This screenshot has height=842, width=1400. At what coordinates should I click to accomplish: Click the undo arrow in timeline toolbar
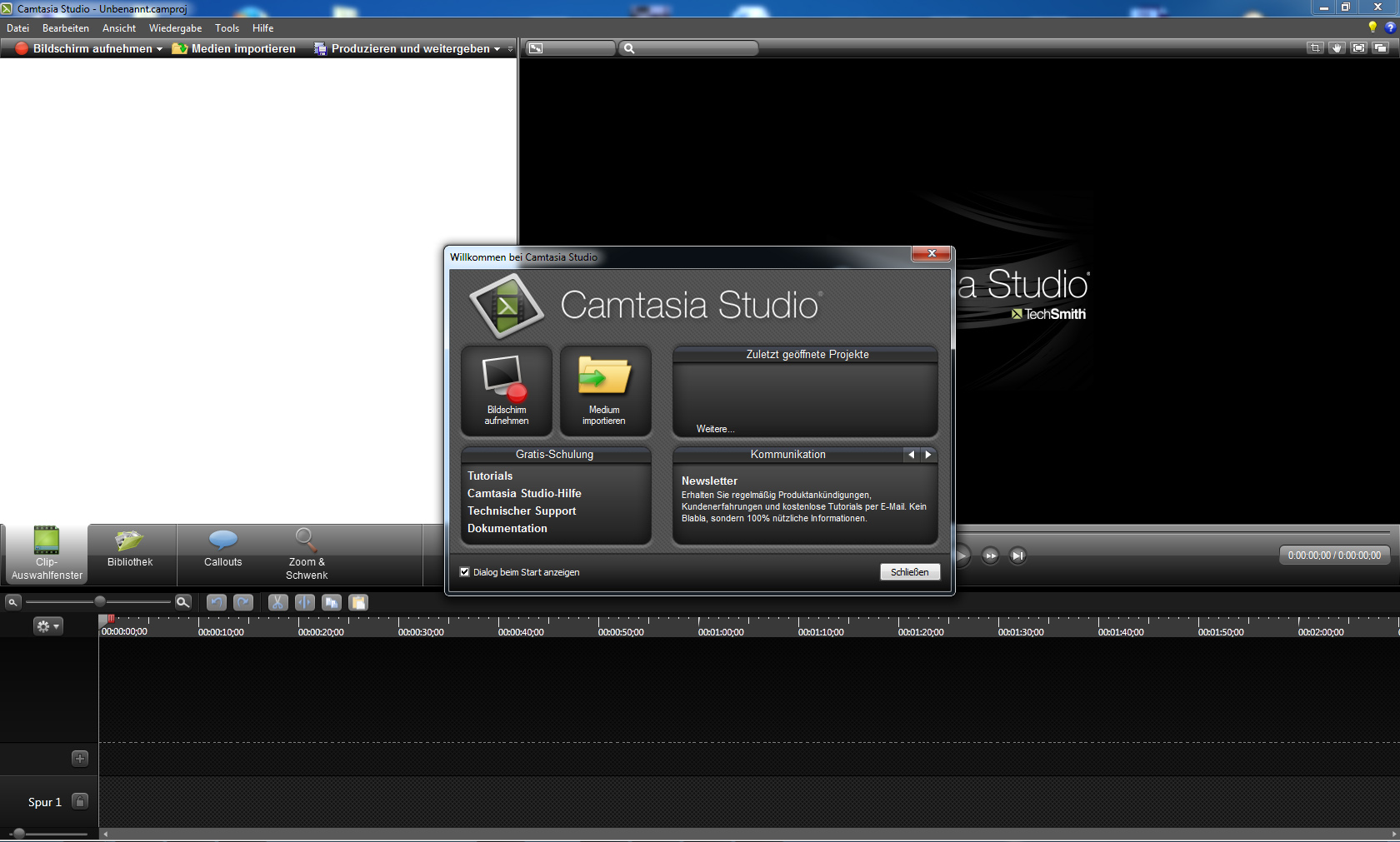[217, 602]
